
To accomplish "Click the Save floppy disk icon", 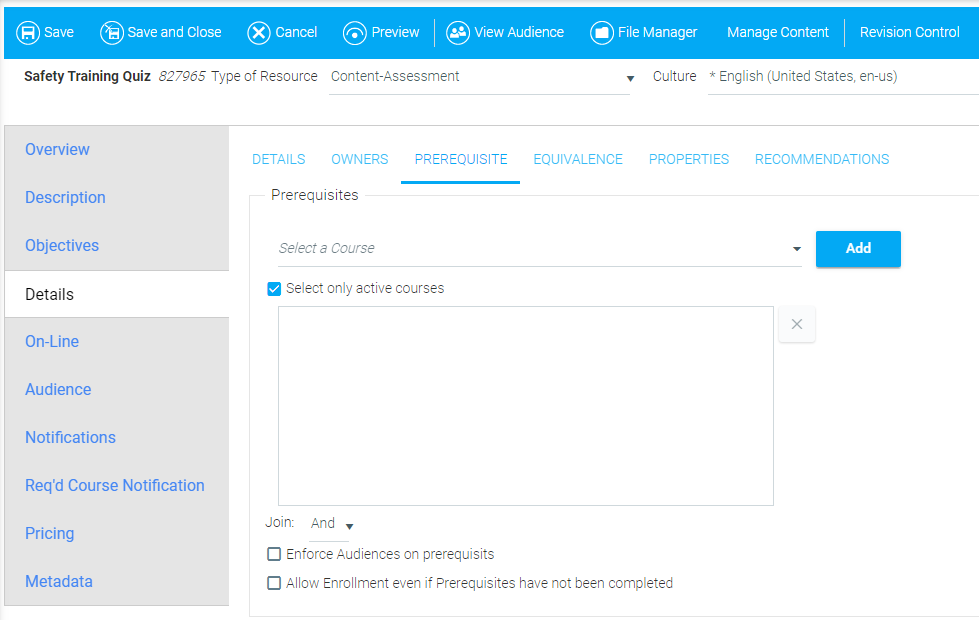I will (28, 32).
